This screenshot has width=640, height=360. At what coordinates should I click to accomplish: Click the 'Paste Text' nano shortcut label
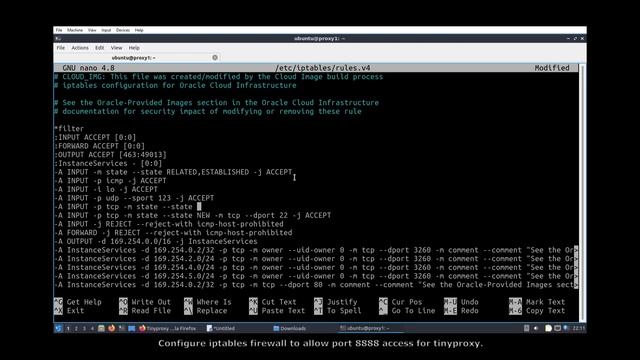pos(283,311)
